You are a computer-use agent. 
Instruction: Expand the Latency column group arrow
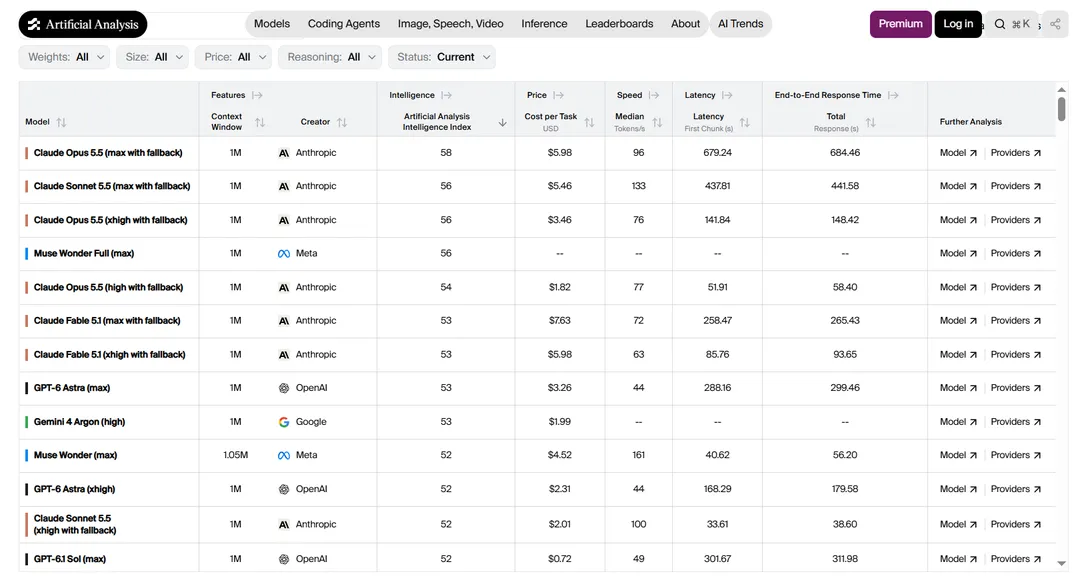point(727,95)
